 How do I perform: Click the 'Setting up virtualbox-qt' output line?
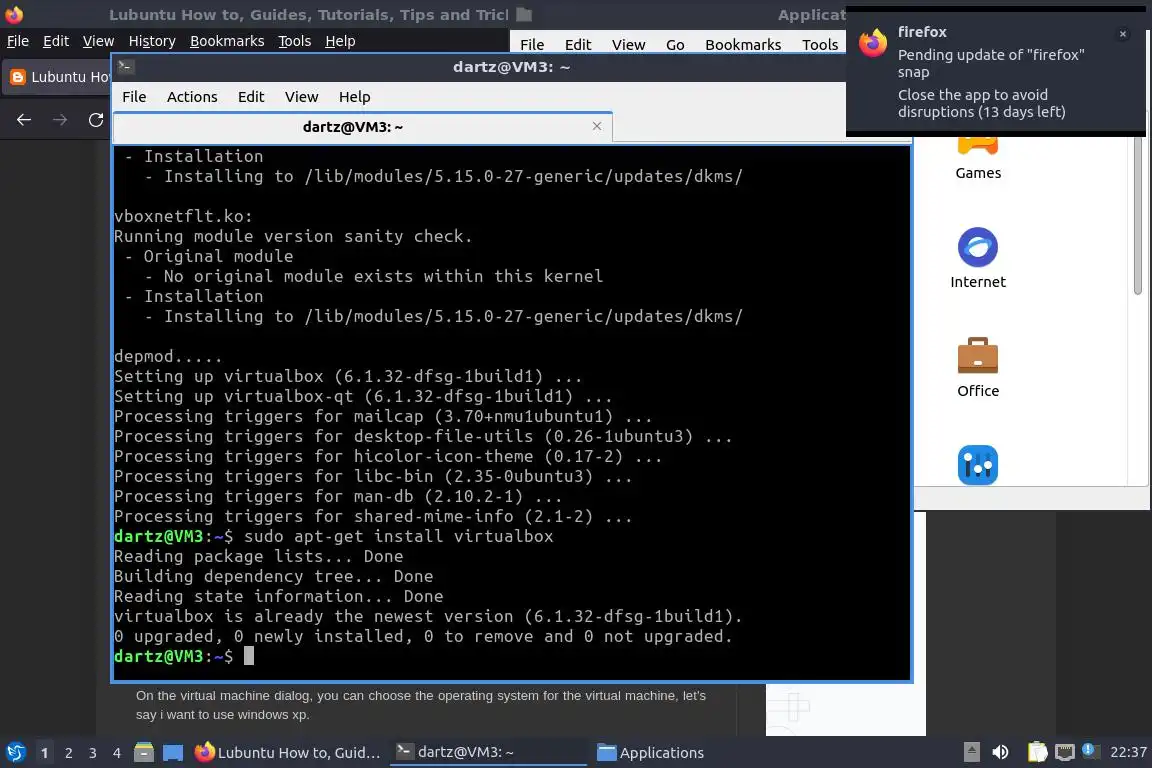(363, 396)
